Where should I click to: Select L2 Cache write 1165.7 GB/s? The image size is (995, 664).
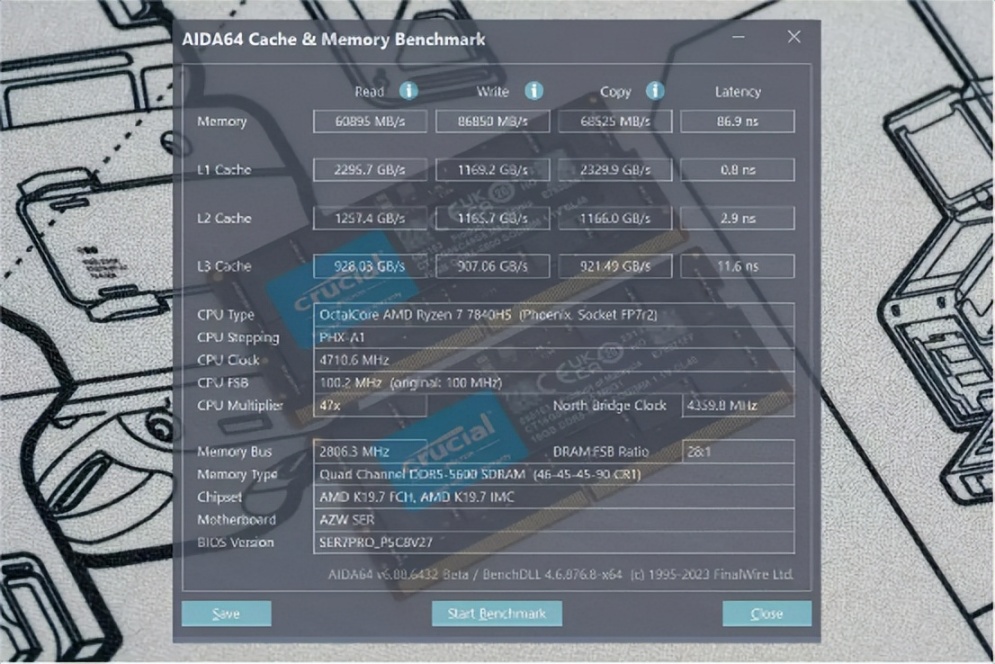[492, 218]
